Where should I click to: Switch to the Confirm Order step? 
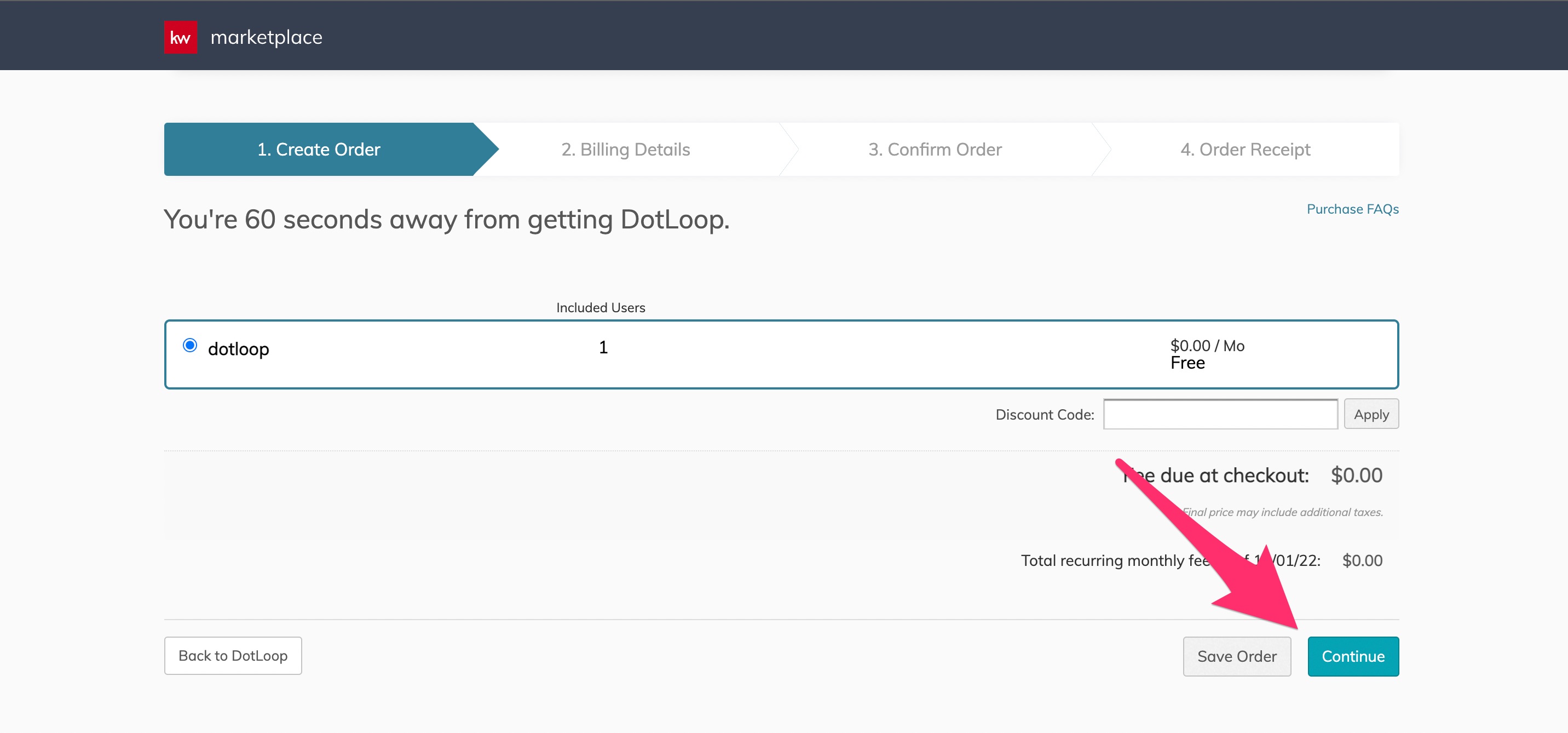pyautogui.click(x=936, y=149)
